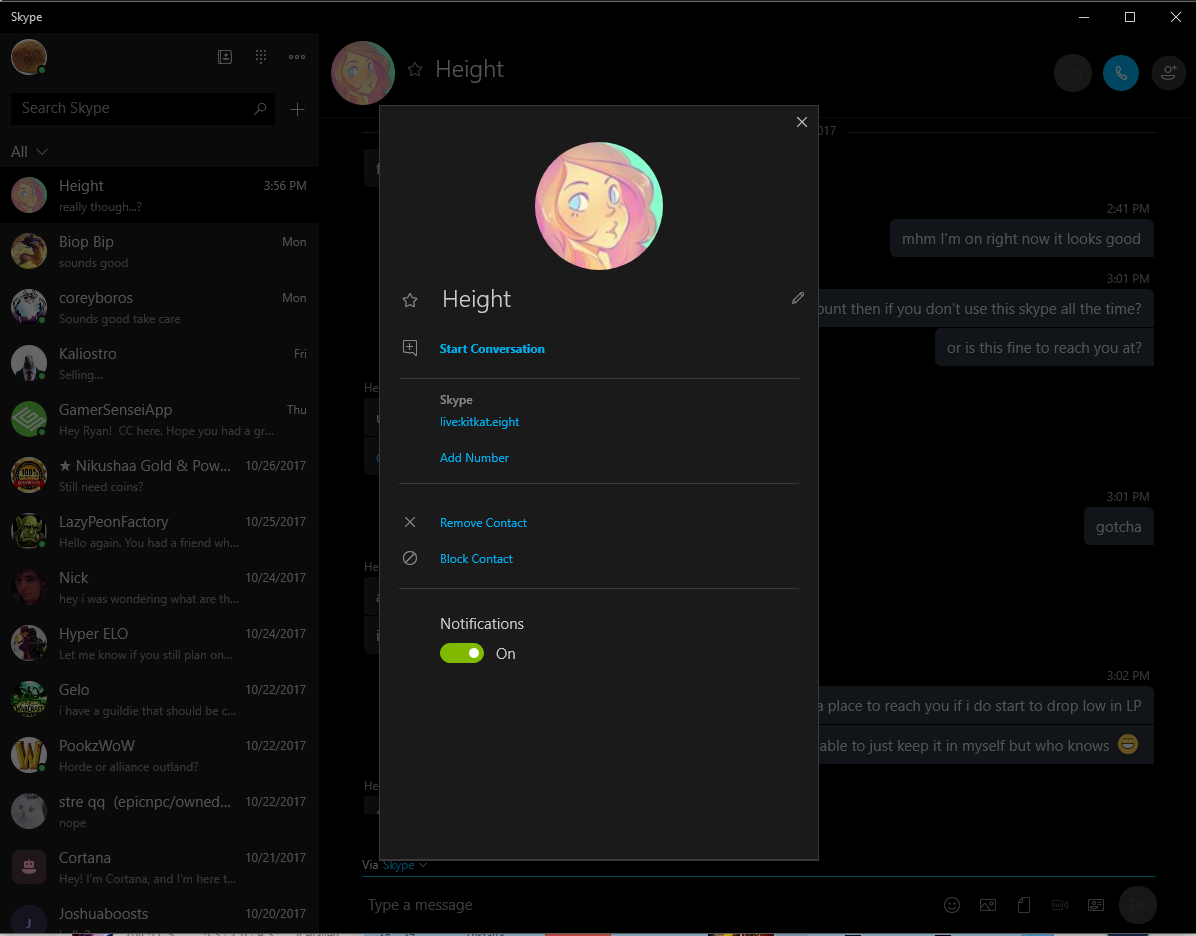Image resolution: width=1196 pixels, height=936 pixels.
Task: Open the Joshuaboosts conversation
Action: 159,915
